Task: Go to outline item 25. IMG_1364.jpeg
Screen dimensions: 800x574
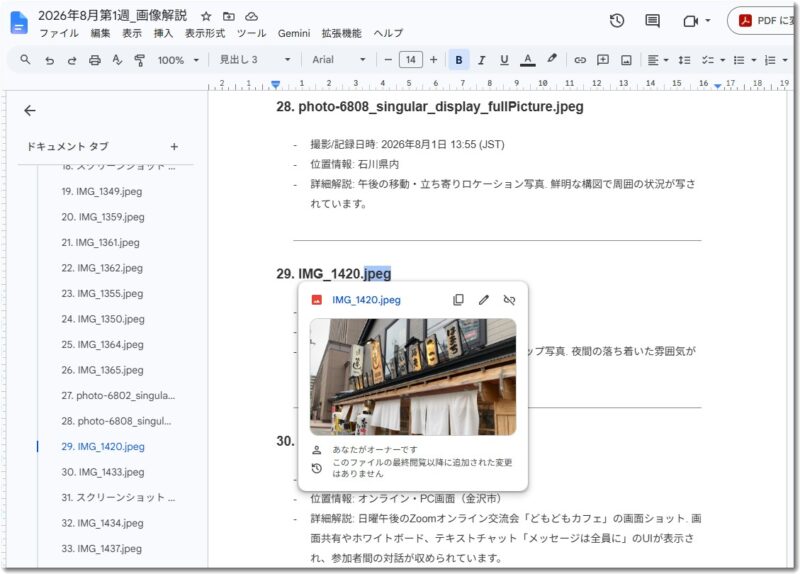Action: tap(102, 344)
